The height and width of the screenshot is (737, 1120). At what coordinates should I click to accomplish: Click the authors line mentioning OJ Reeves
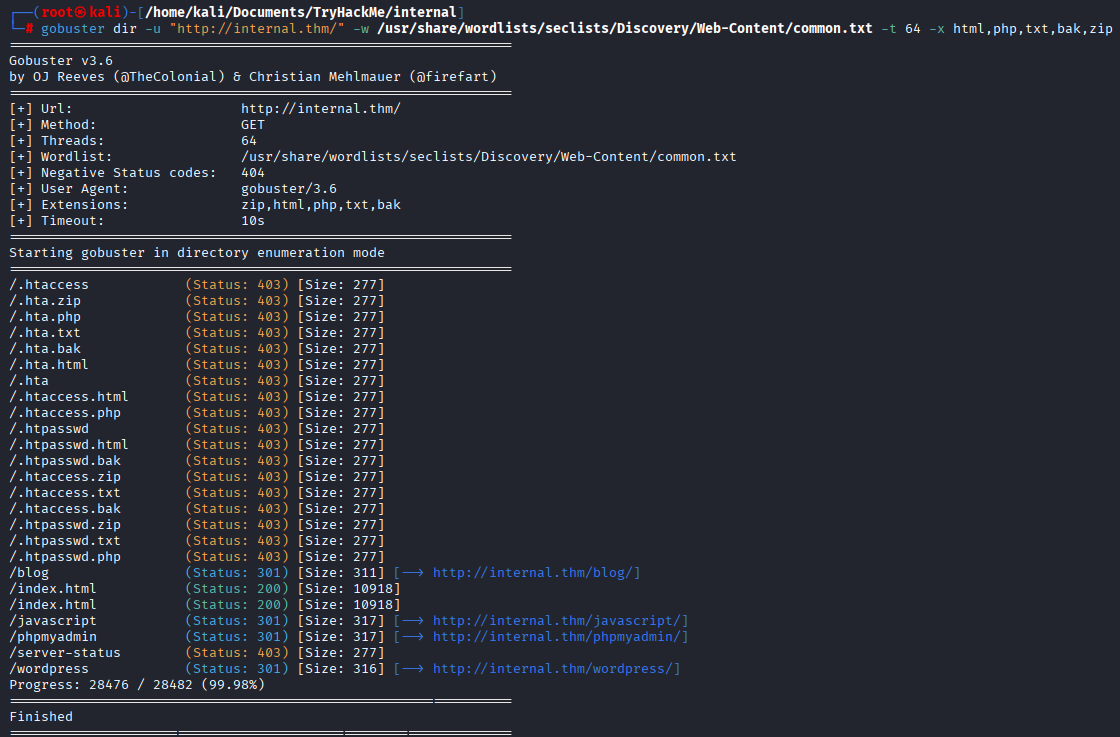[x=253, y=76]
